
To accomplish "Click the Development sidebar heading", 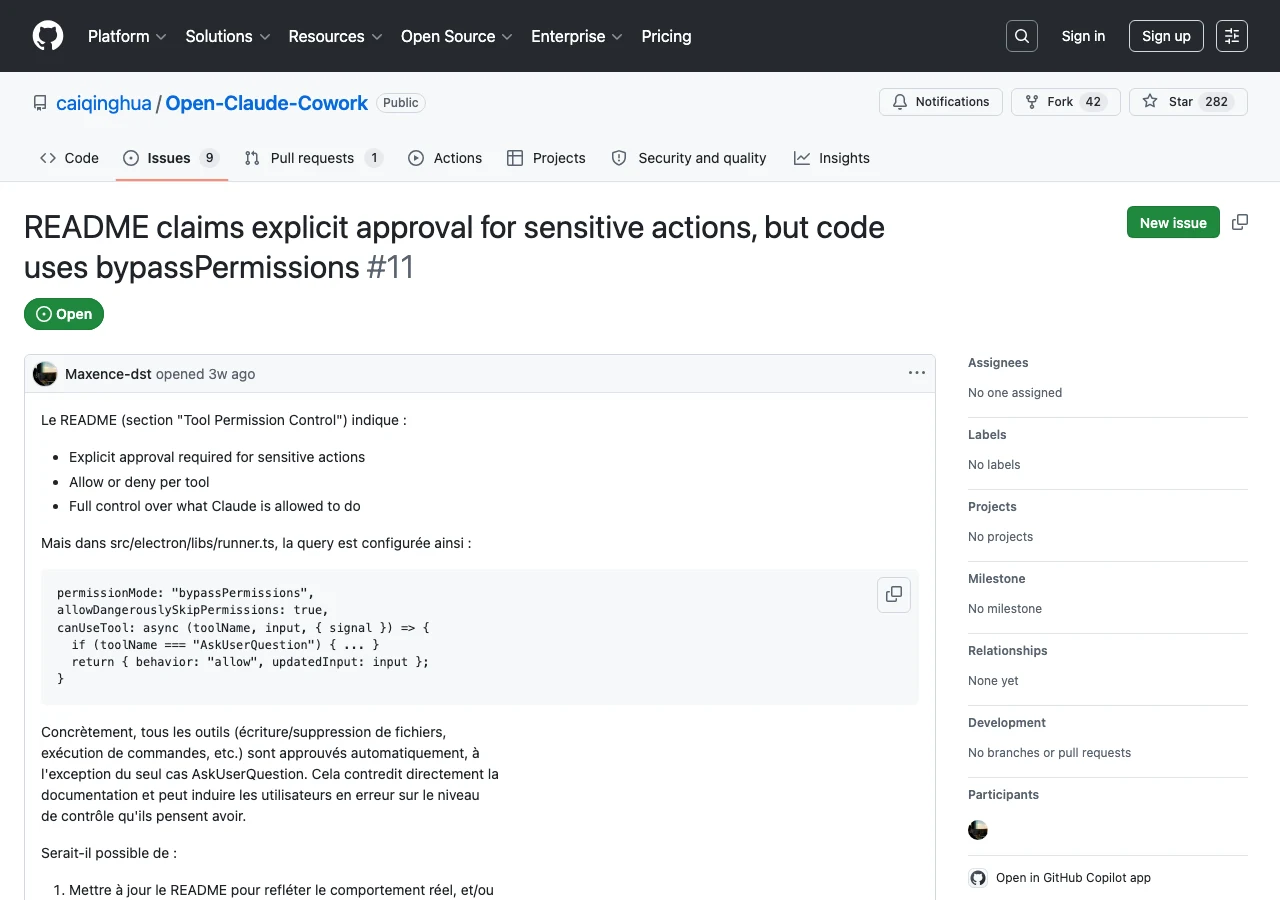I will [1007, 723].
